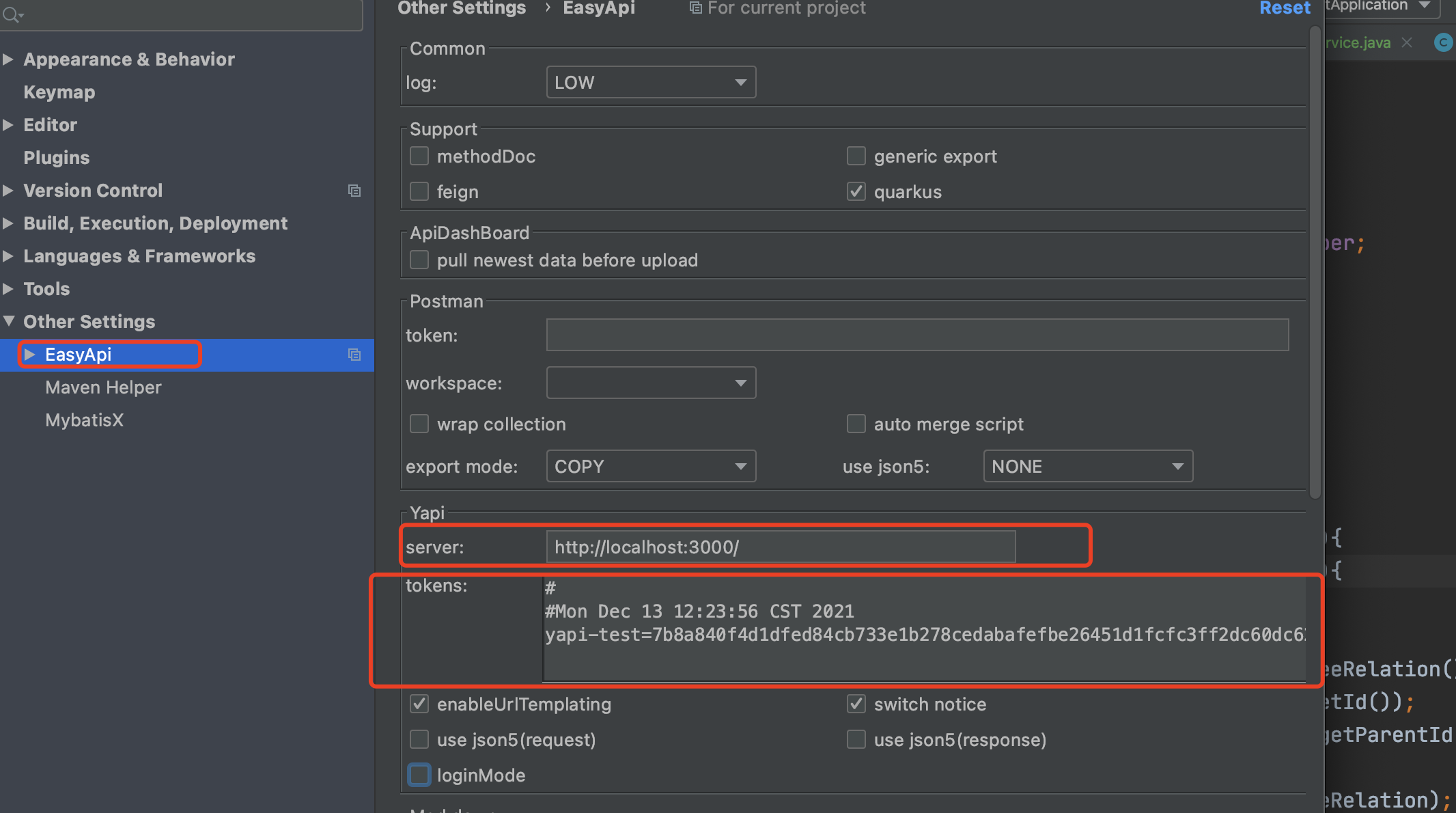Open the Keymap settings page
The width and height of the screenshot is (1456, 813).
59,92
